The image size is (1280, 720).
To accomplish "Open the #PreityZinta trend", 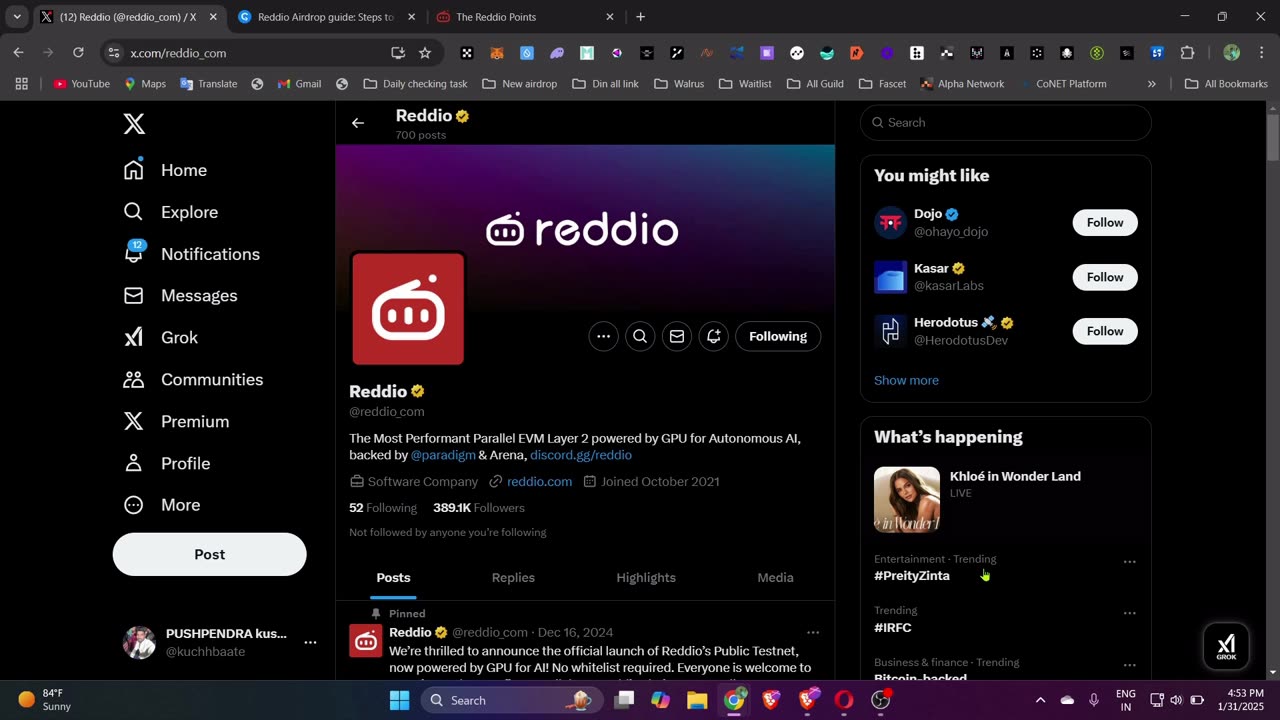I will coord(912,576).
